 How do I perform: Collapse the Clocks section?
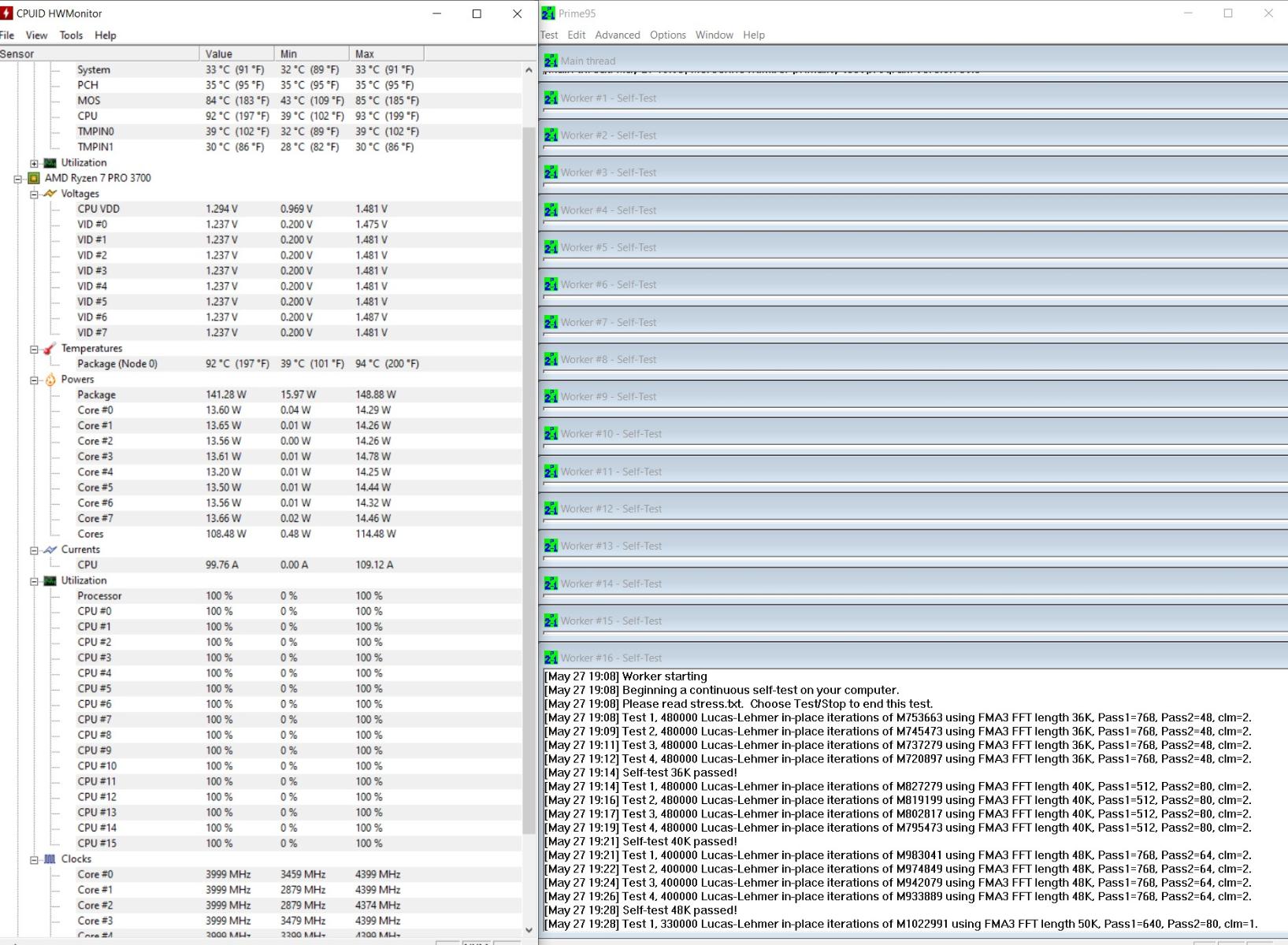click(34, 860)
